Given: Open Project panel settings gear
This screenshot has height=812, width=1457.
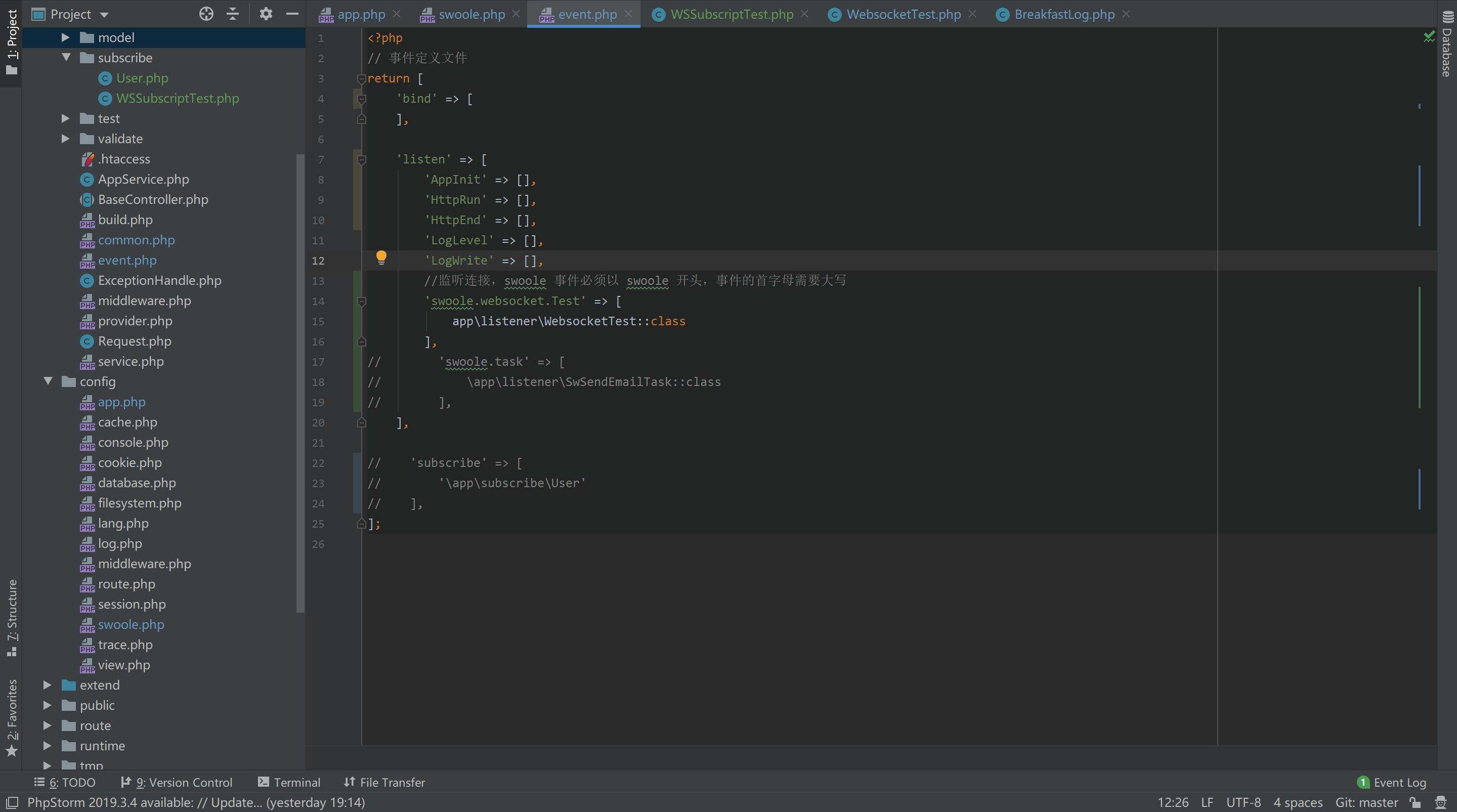Looking at the screenshot, I should point(266,14).
